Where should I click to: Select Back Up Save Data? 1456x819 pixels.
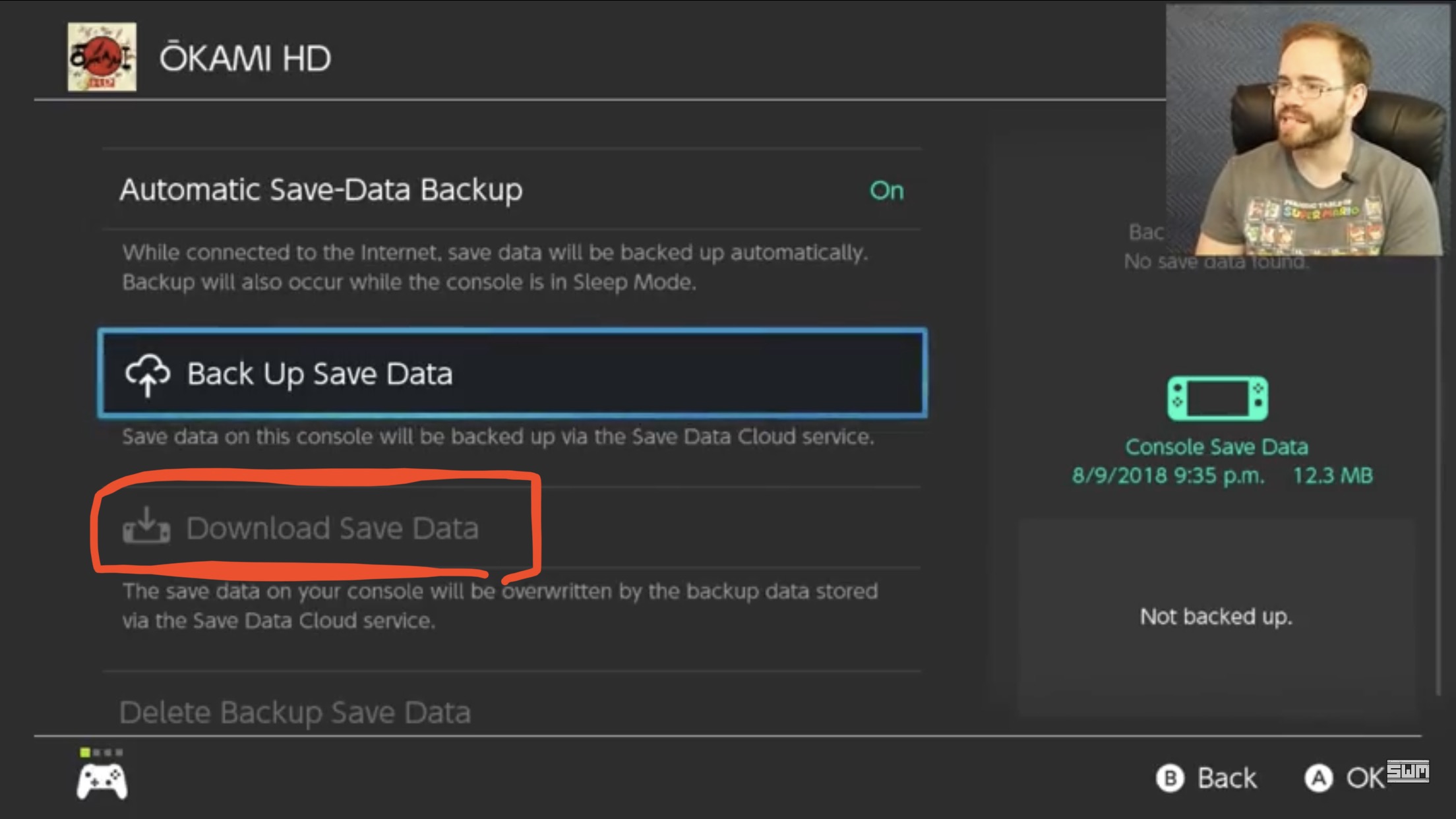tap(512, 373)
